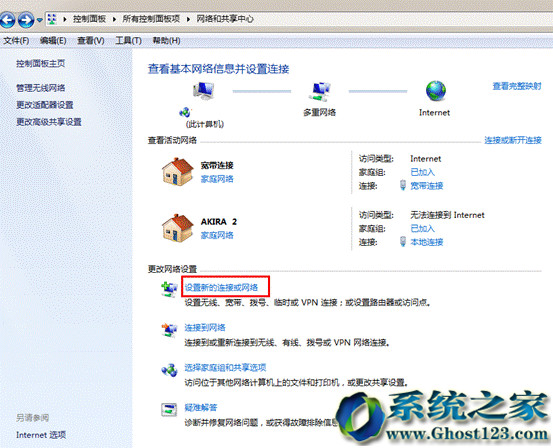Screen dimensions: 553x448
Task: Click the house icon beside 宽带连接
Action: (177, 171)
